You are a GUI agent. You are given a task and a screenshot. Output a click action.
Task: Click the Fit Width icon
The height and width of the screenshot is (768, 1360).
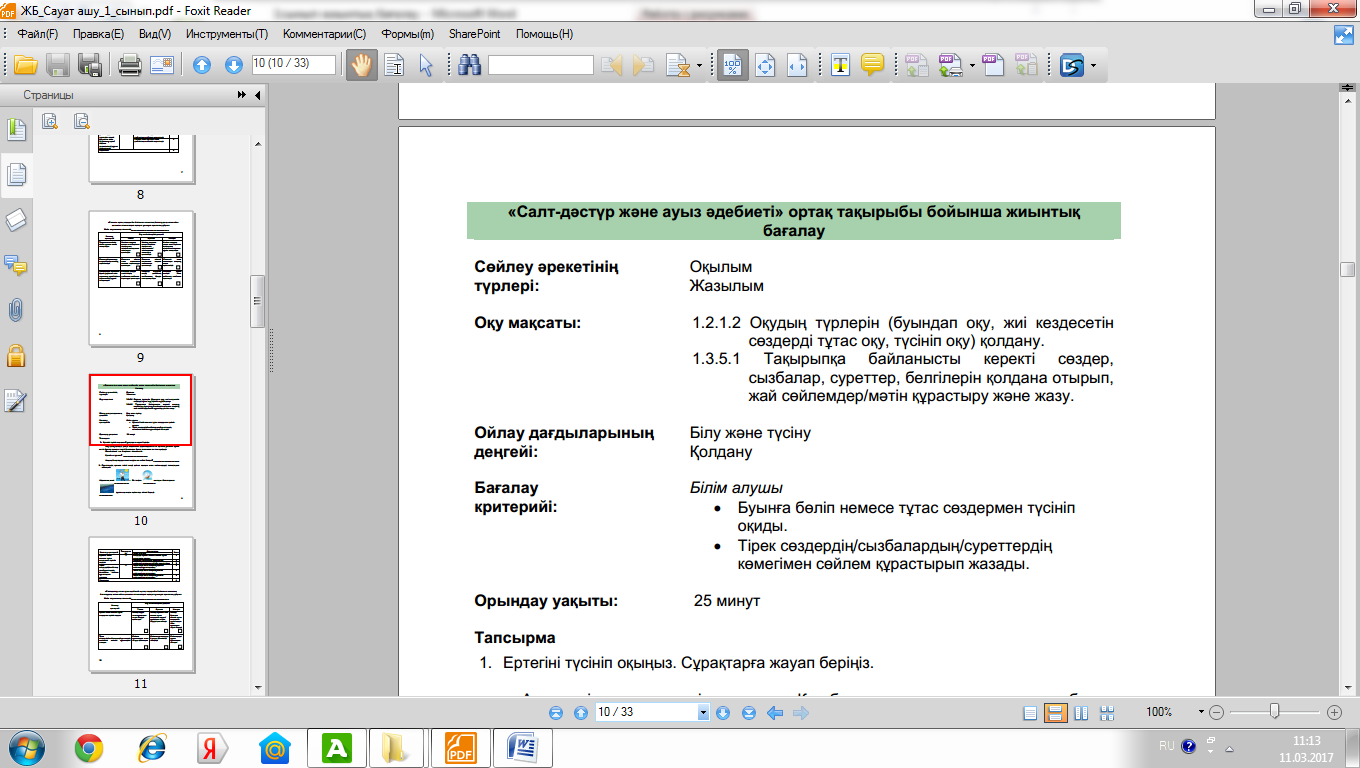(797, 66)
